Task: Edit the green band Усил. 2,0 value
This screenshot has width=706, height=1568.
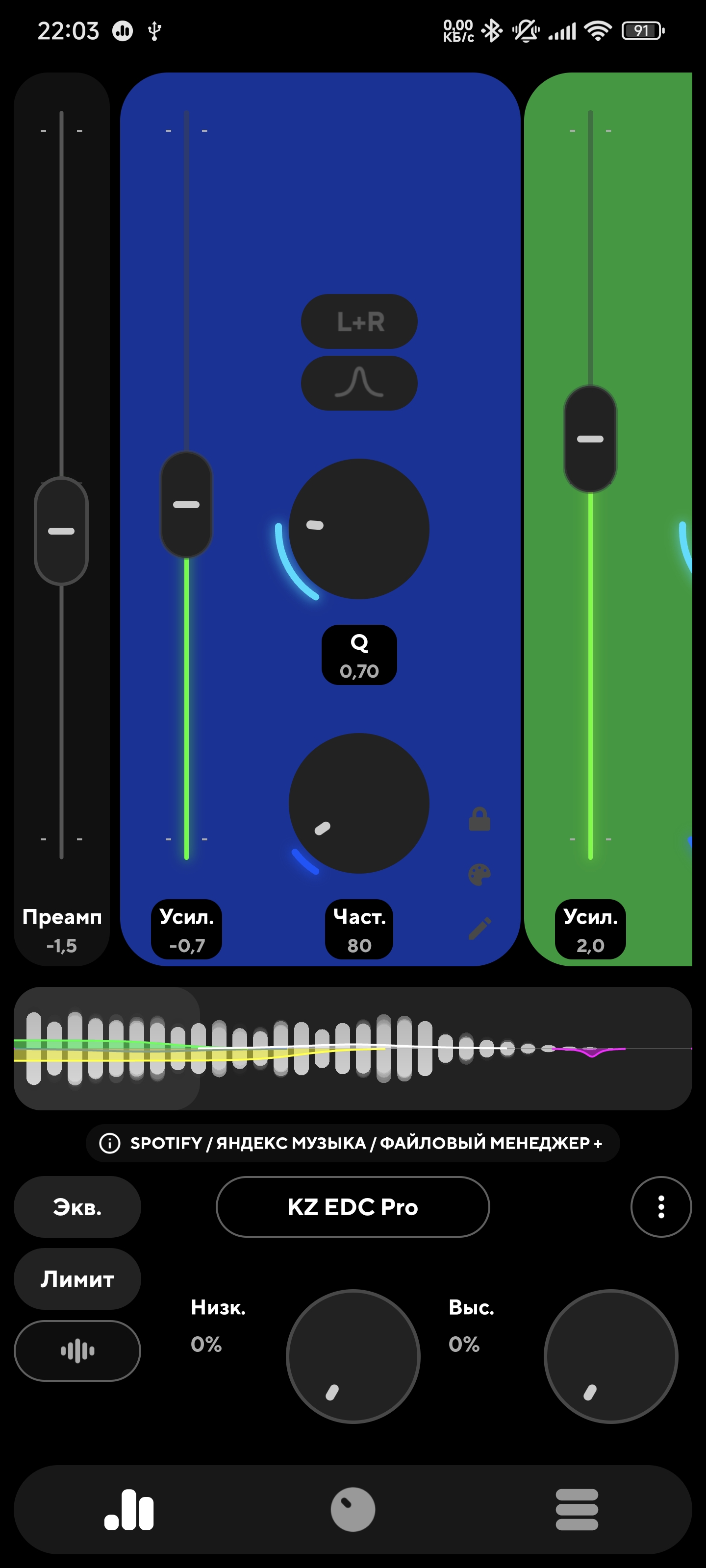Action: coord(590,930)
